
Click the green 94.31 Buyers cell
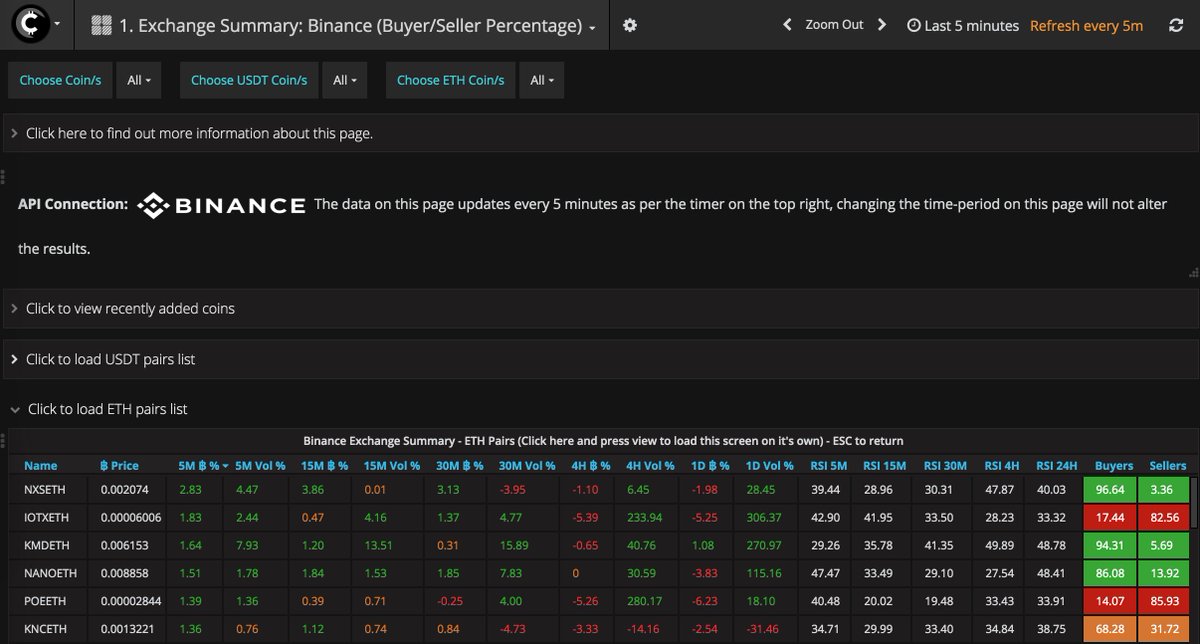point(1110,544)
